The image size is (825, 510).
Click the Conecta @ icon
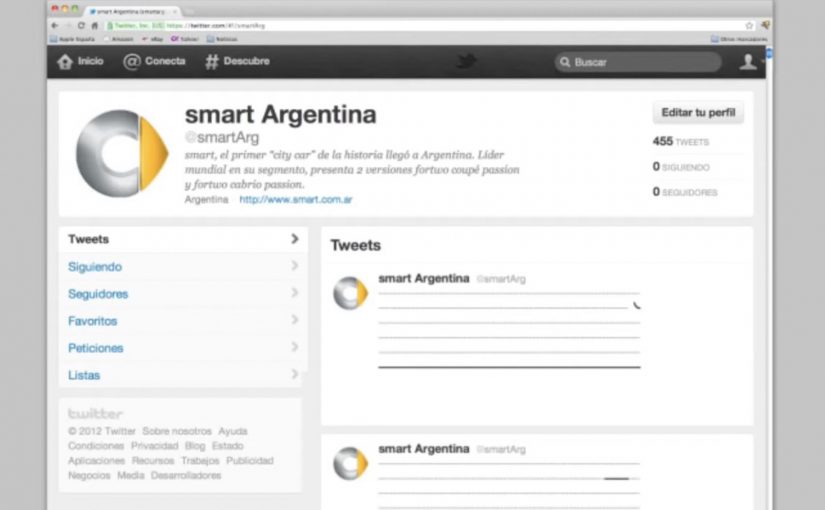coord(132,62)
